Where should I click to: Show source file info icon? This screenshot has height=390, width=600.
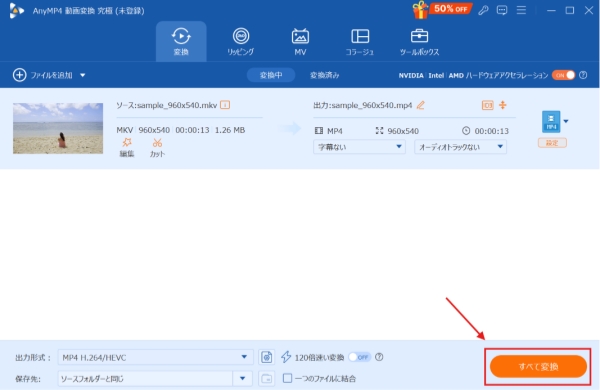[225, 105]
